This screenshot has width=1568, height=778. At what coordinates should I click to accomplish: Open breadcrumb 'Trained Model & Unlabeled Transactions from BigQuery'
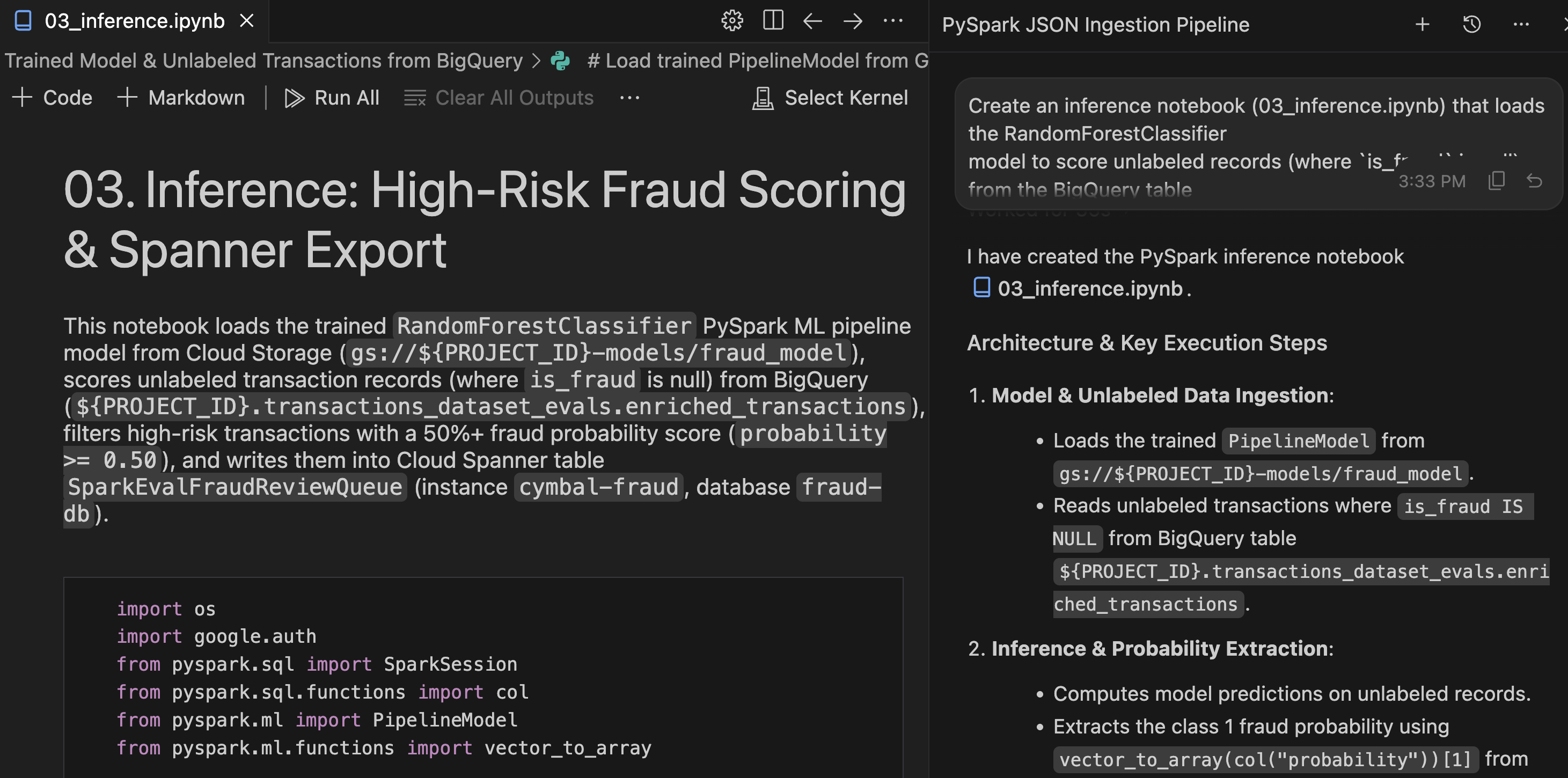(263, 60)
